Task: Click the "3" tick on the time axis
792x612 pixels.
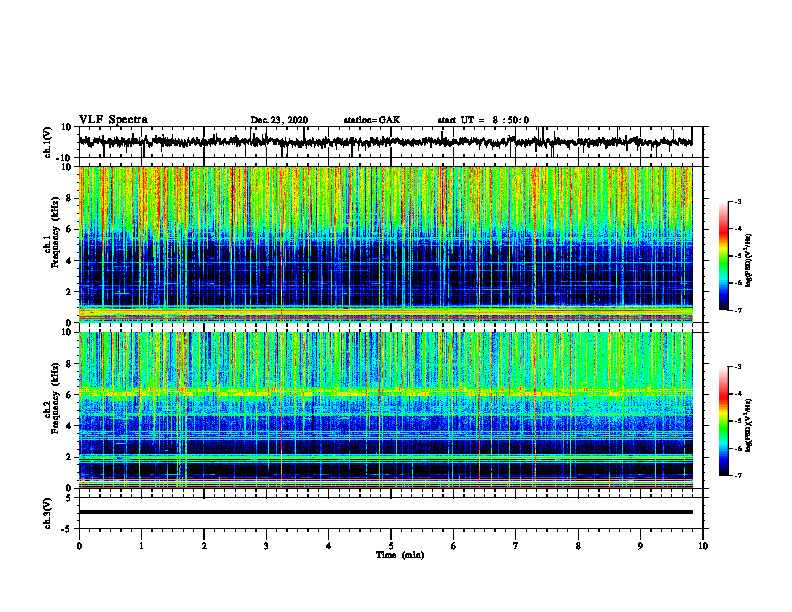Action: (x=266, y=546)
